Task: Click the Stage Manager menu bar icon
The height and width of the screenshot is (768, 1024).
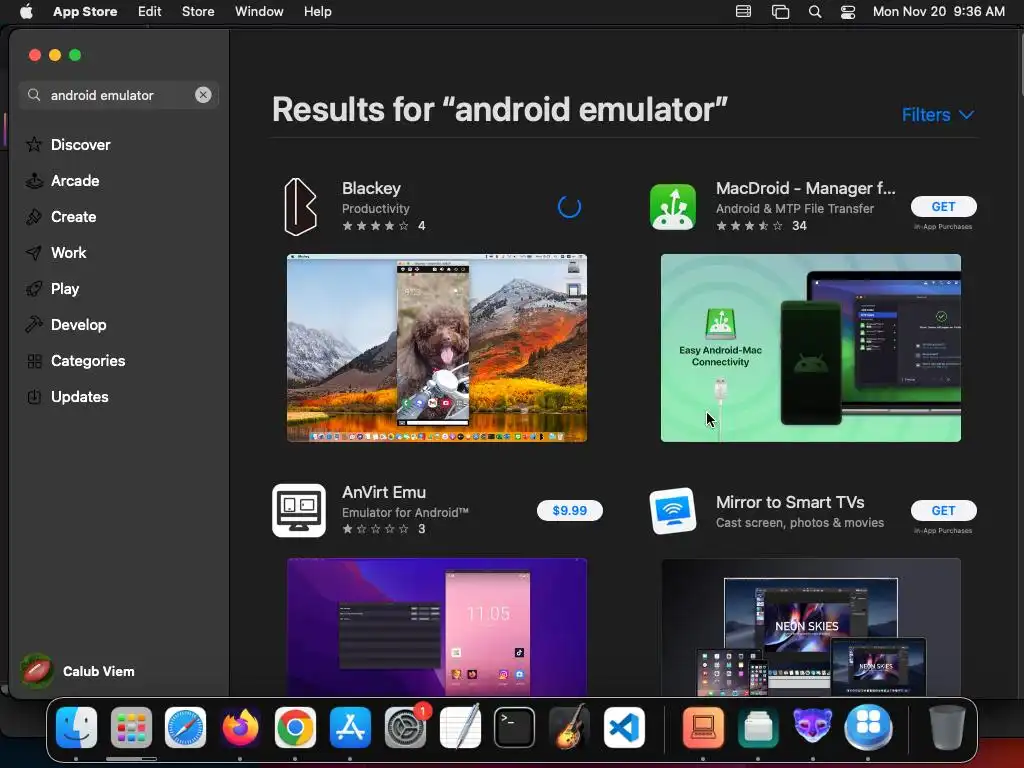Action: point(780,12)
